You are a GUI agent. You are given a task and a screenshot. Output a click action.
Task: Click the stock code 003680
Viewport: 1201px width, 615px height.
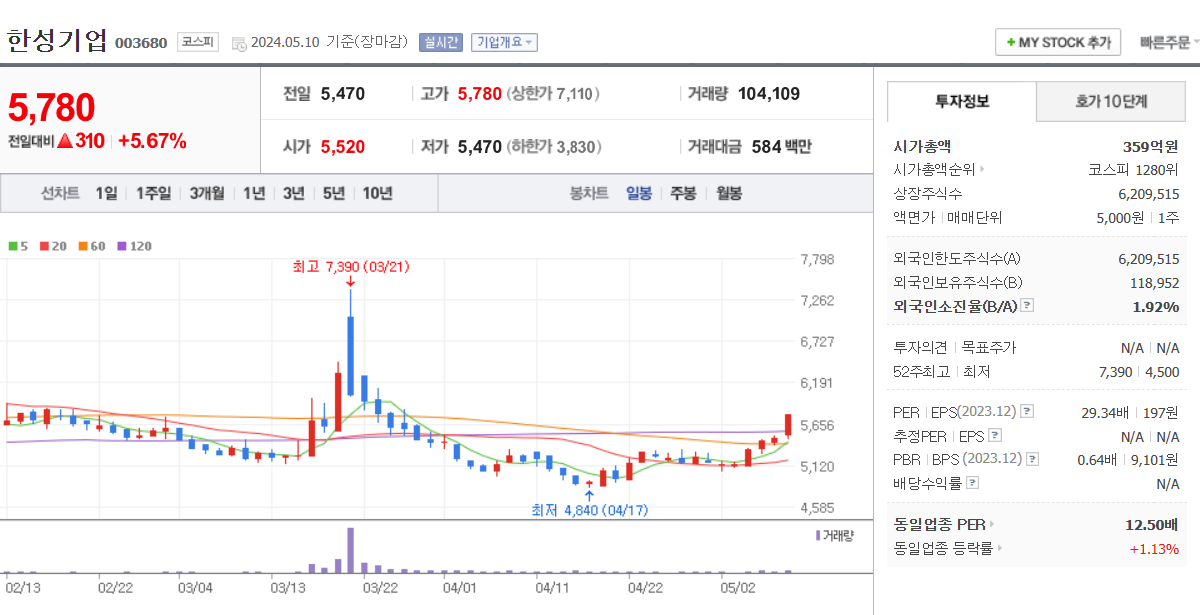(x=141, y=43)
